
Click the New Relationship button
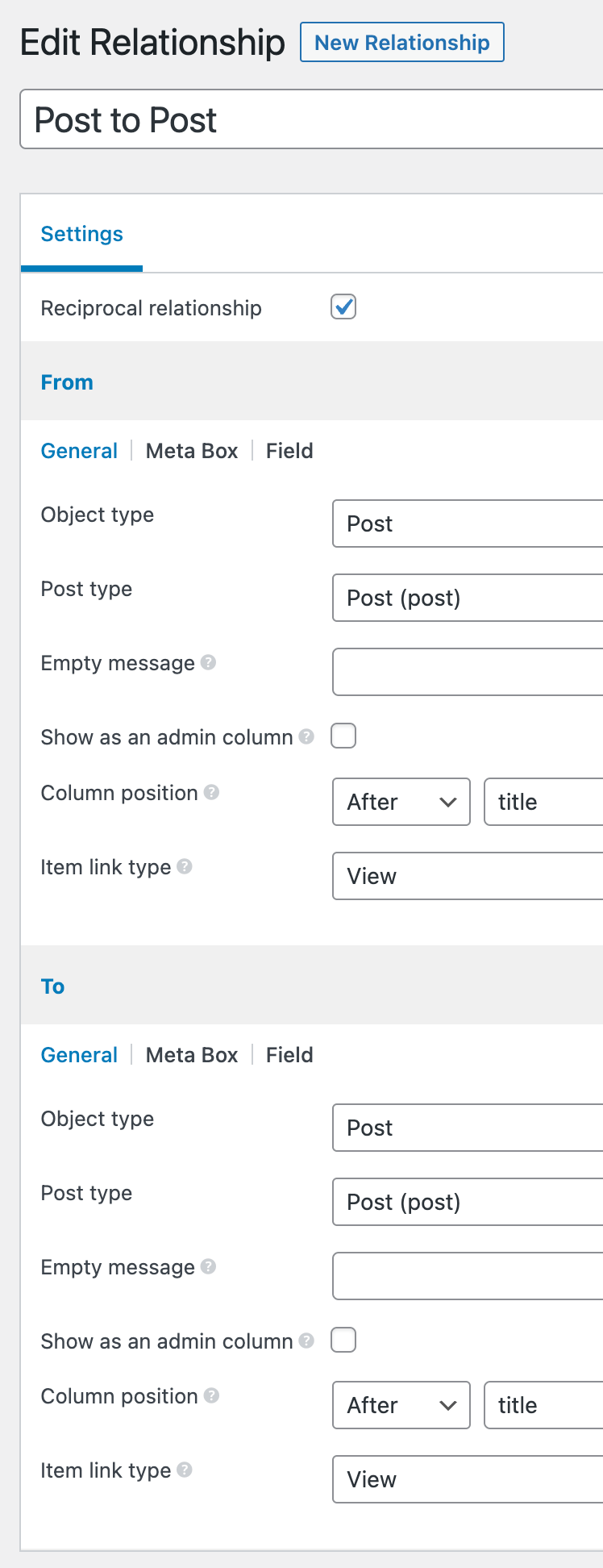[401, 43]
